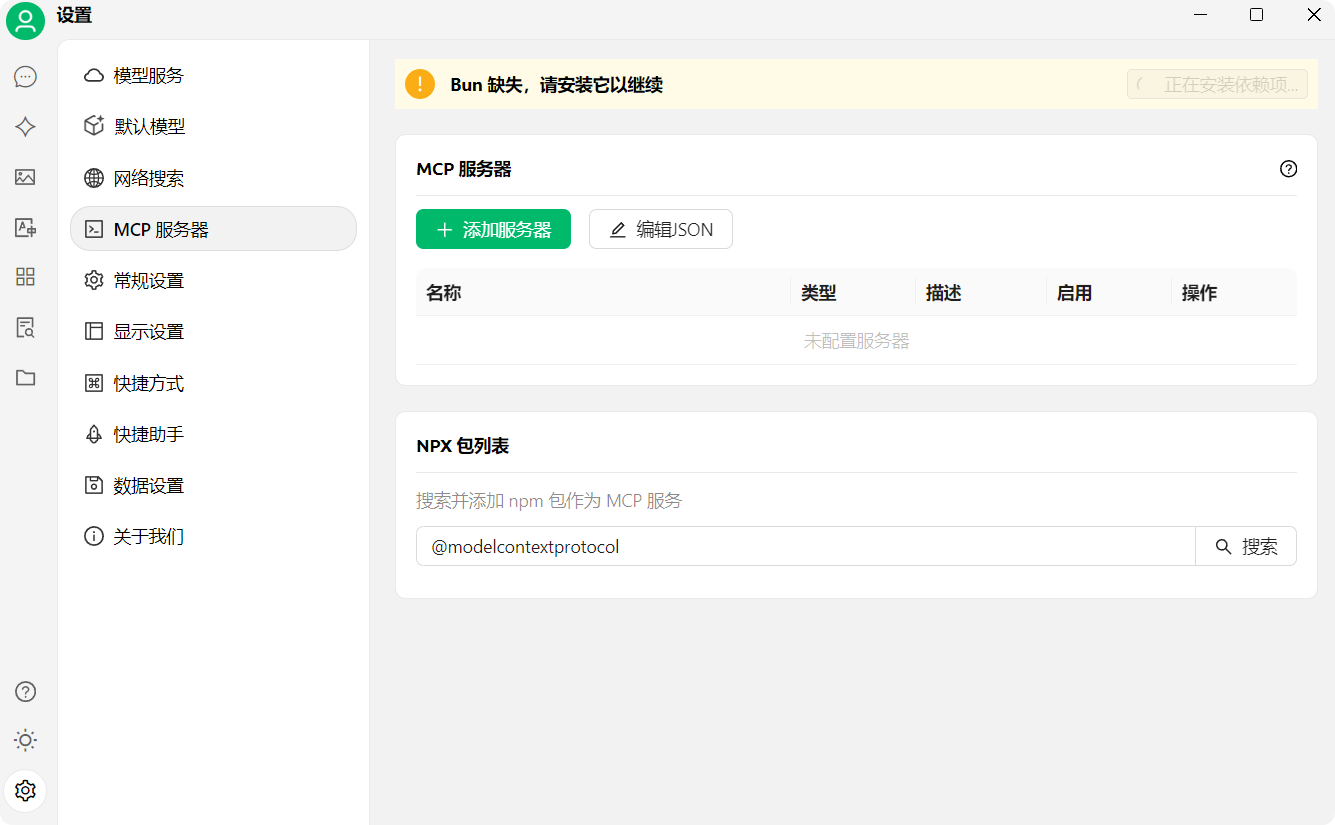Image resolution: width=1335 pixels, height=825 pixels.
Task: Open the knowledge base sidebar icon
Action: pyautogui.click(x=25, y=327)
